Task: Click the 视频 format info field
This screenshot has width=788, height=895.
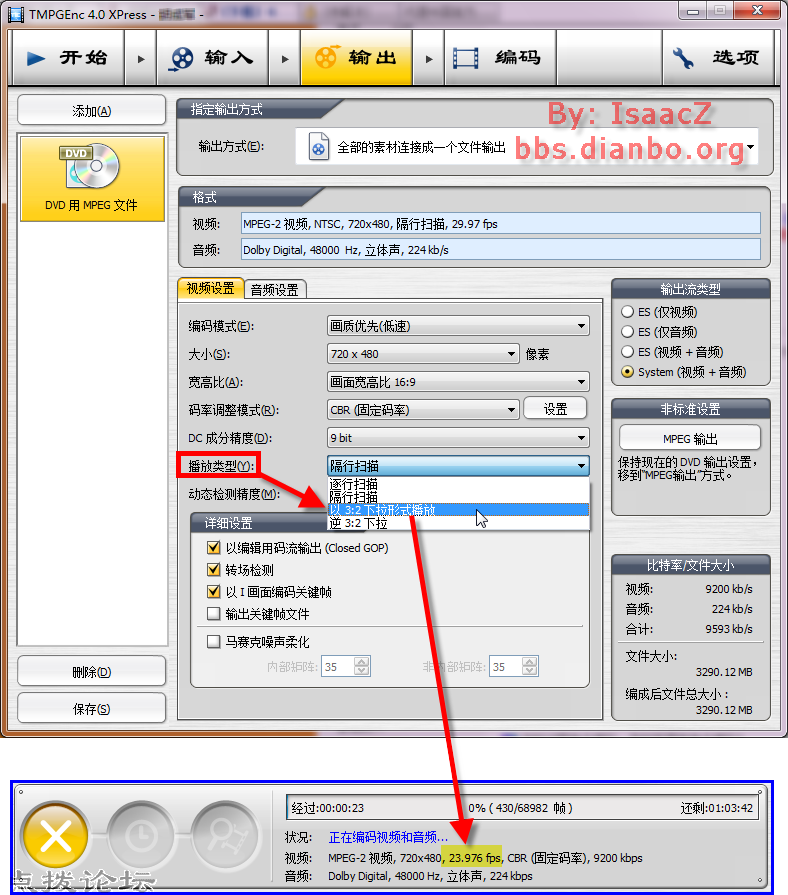Action: tap(500, 223)
